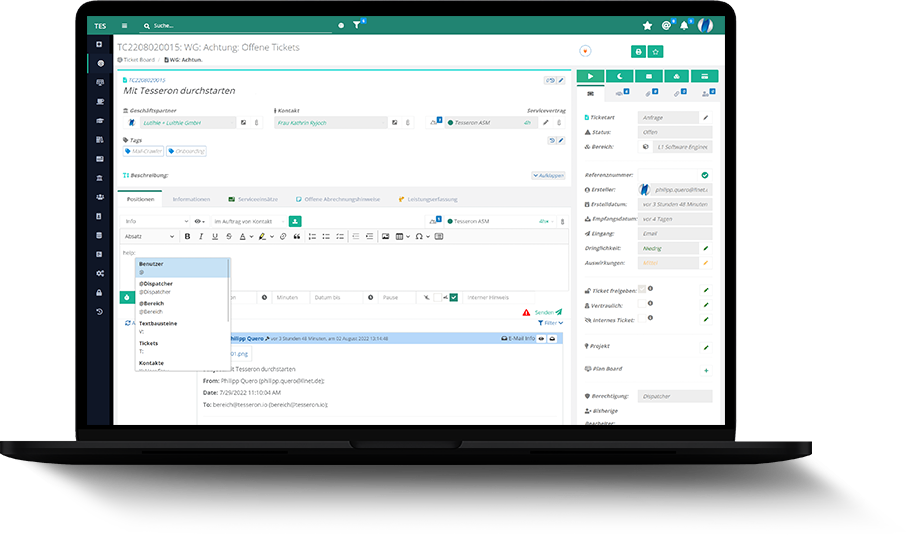Screen dimensions: 906x535
Task: Toggle Internes Ticket checkbox
Action: [642, 318]
